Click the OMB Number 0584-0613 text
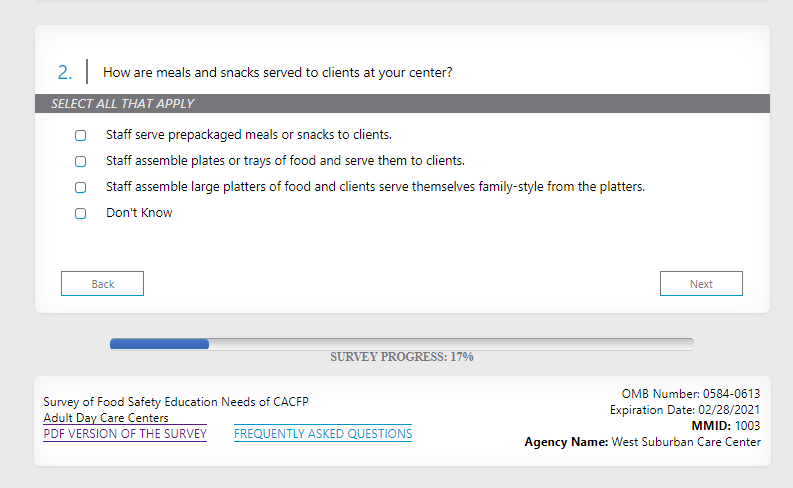 690,394
